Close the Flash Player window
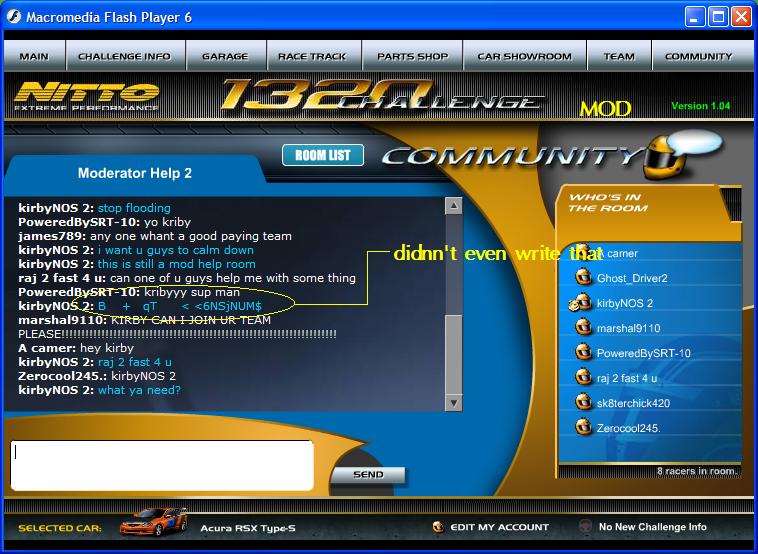This screenshot has width=758, height=554. tap(742, 17)
